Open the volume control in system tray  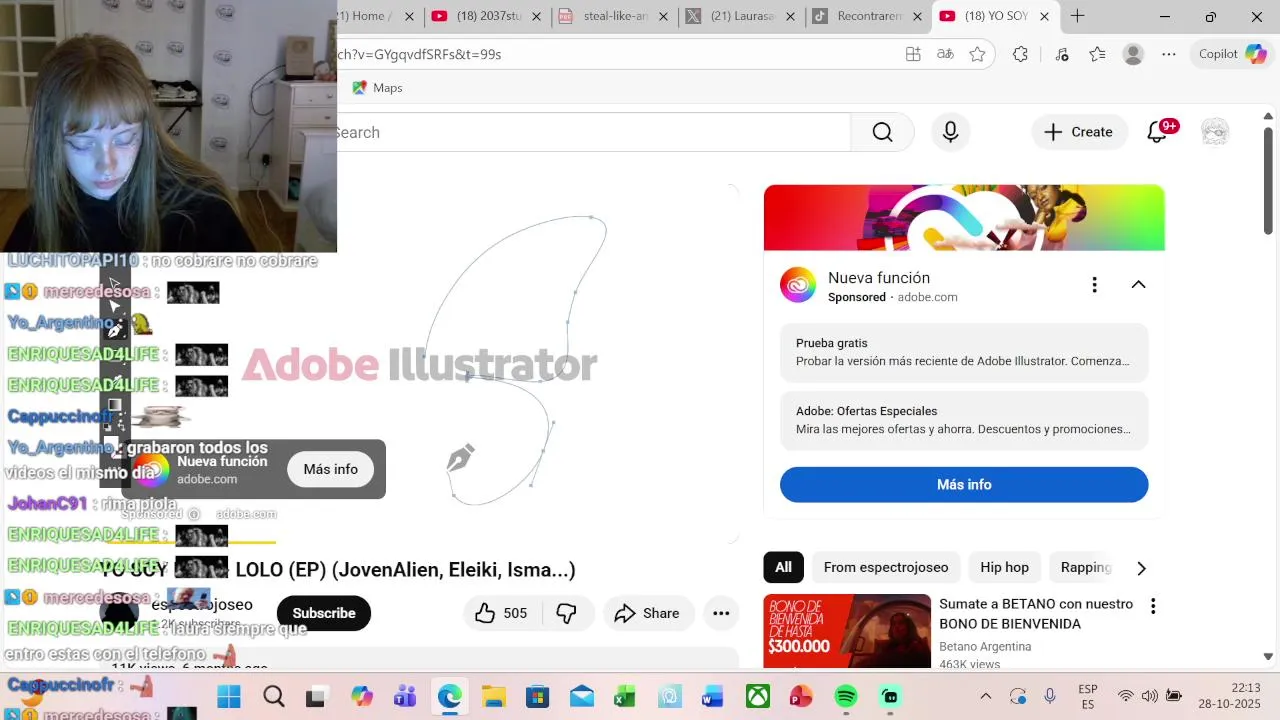[1149, 697]
